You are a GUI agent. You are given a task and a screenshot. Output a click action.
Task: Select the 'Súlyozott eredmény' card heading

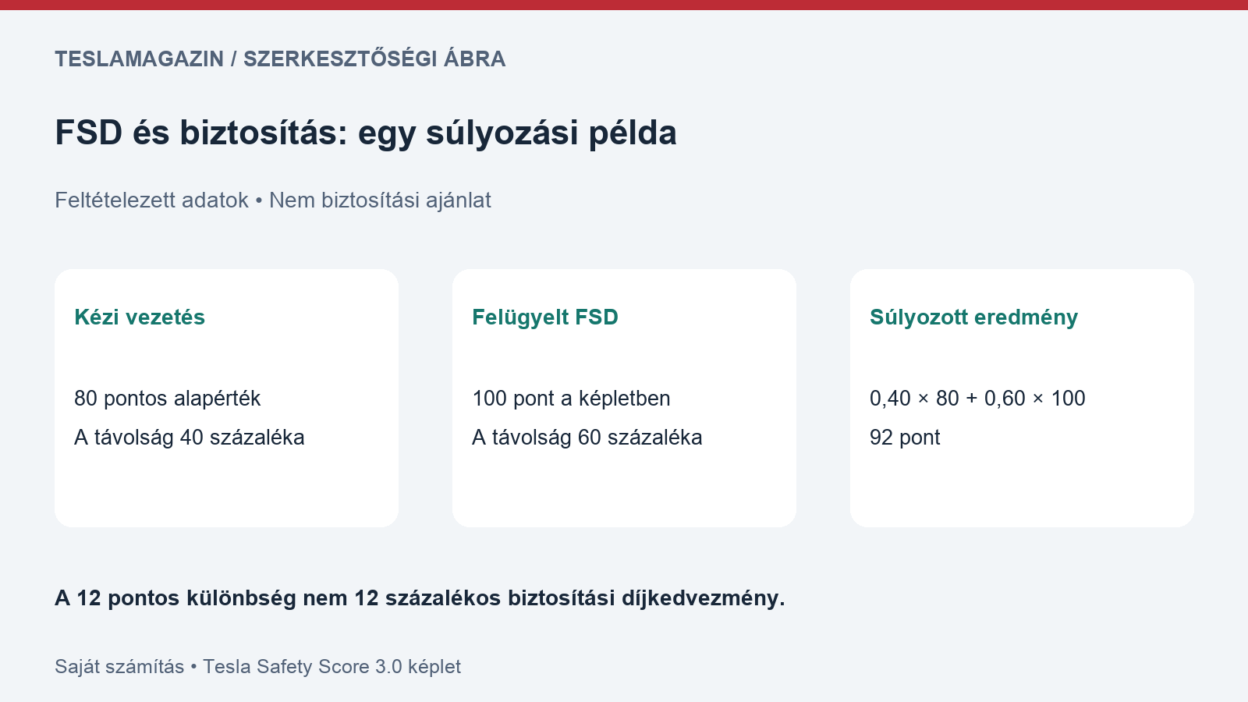click(974, 317)
